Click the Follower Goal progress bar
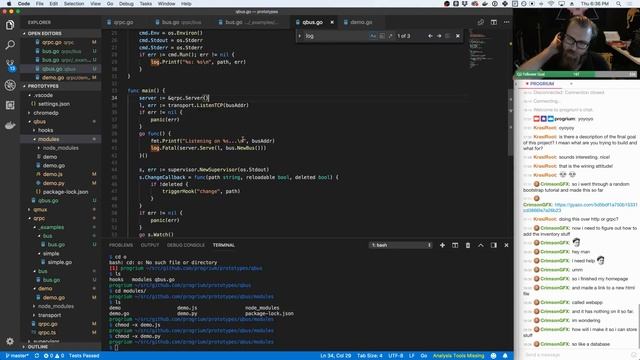This screenshot has width=640, height=360. tap(576, 74)
